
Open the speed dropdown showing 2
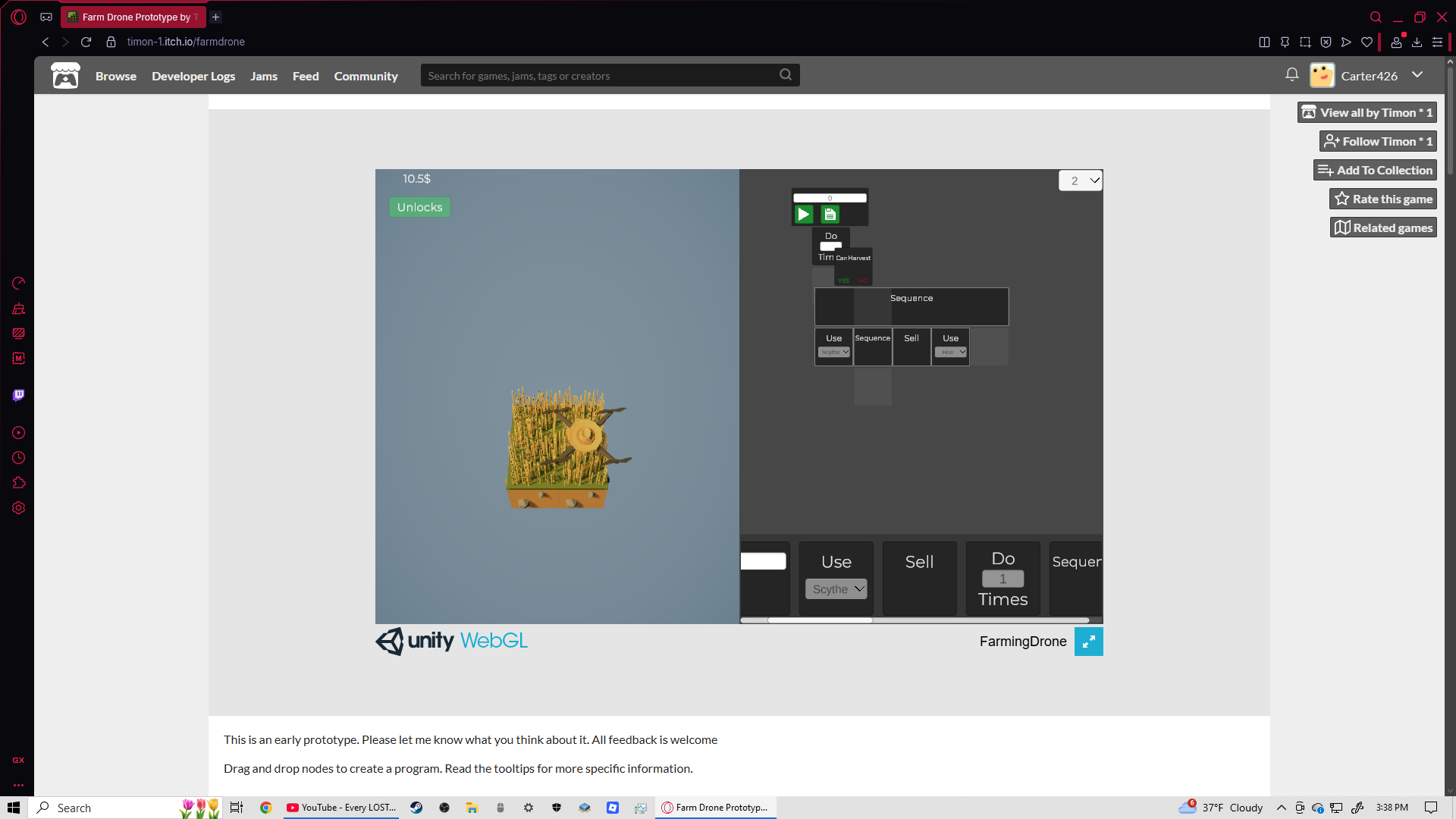(x=1081, y=180)
